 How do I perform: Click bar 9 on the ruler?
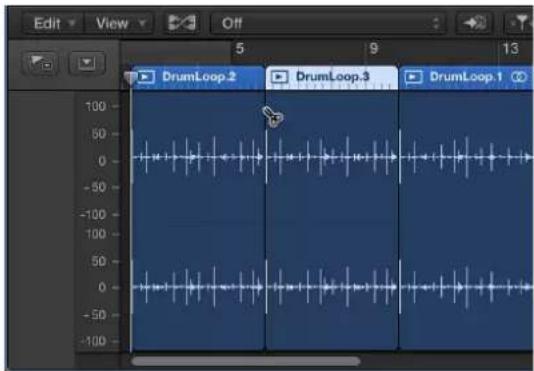pos(374,49)
